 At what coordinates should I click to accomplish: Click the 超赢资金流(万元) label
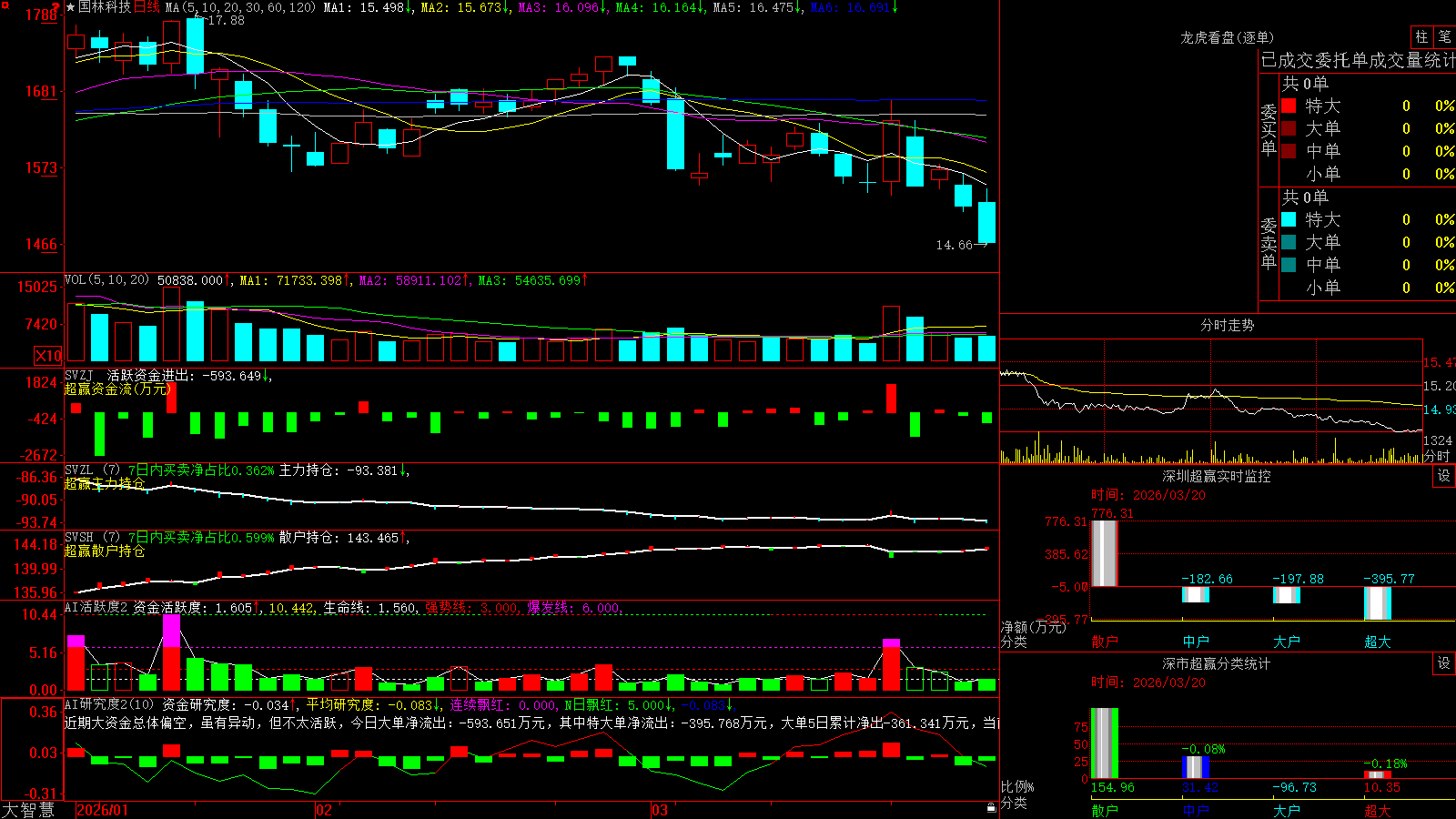pyautogui.click(x=117, y=389)
